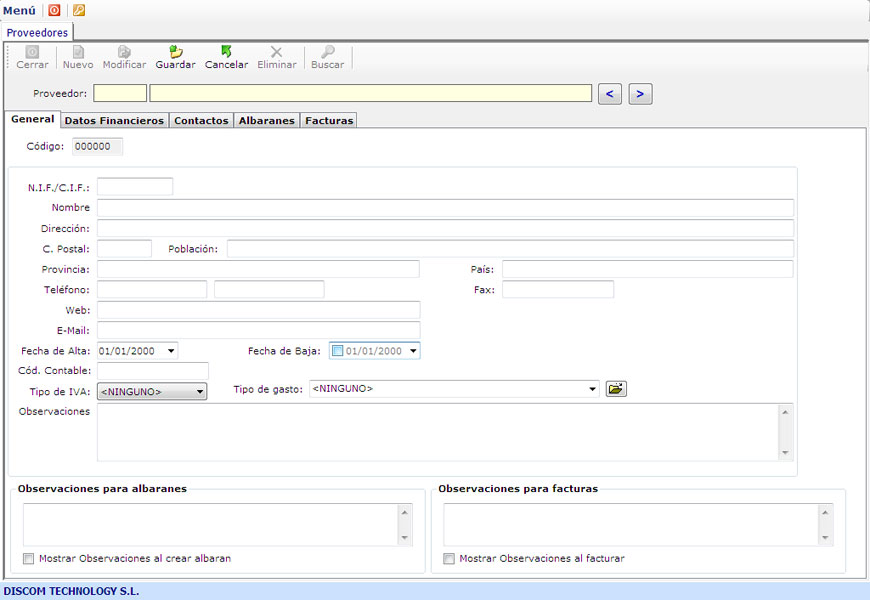This screenshot has height=600, width=870.
Task: Expand the Tipo de IVA dropdown
Action: 200,392
